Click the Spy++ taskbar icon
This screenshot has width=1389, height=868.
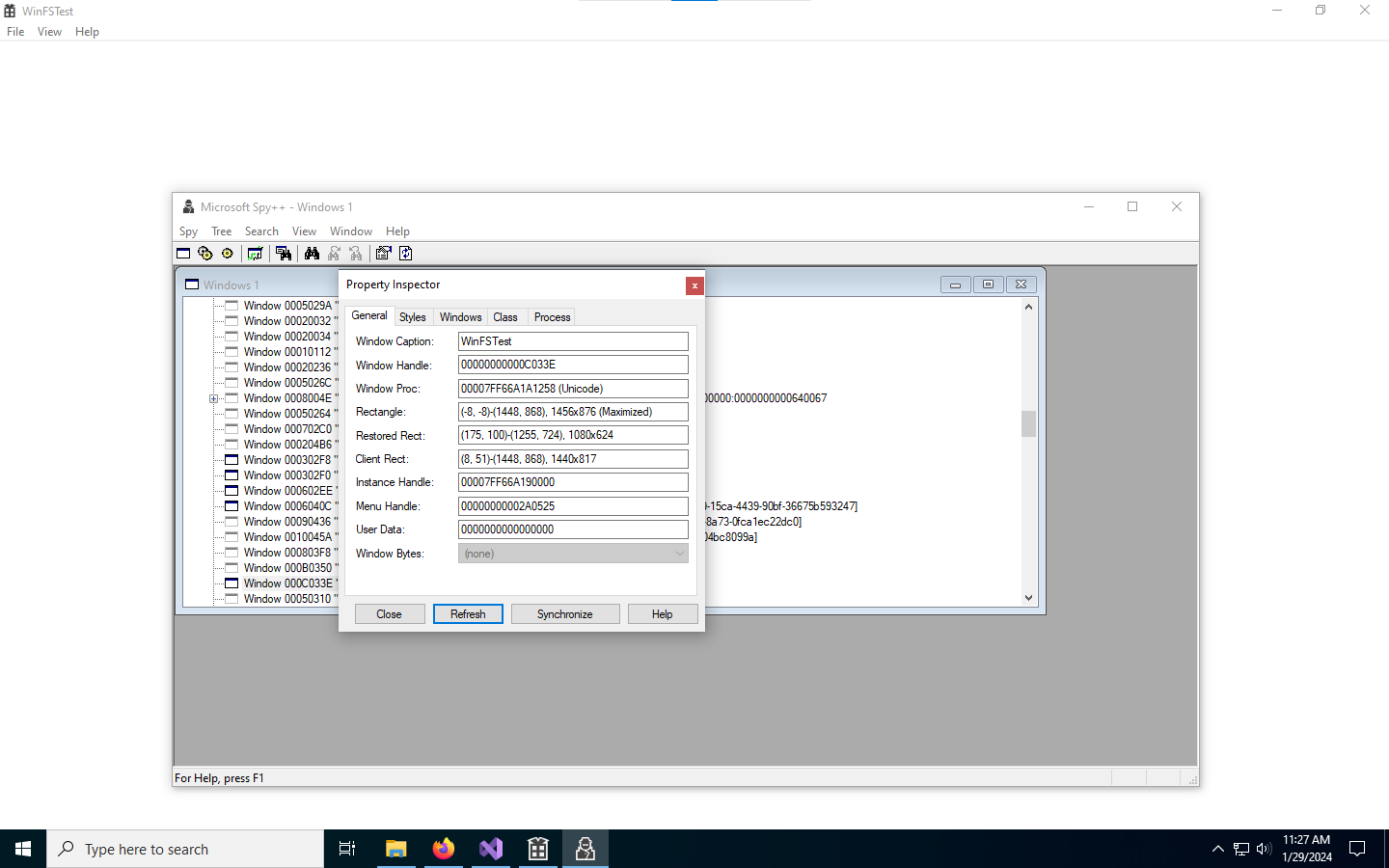586,849
